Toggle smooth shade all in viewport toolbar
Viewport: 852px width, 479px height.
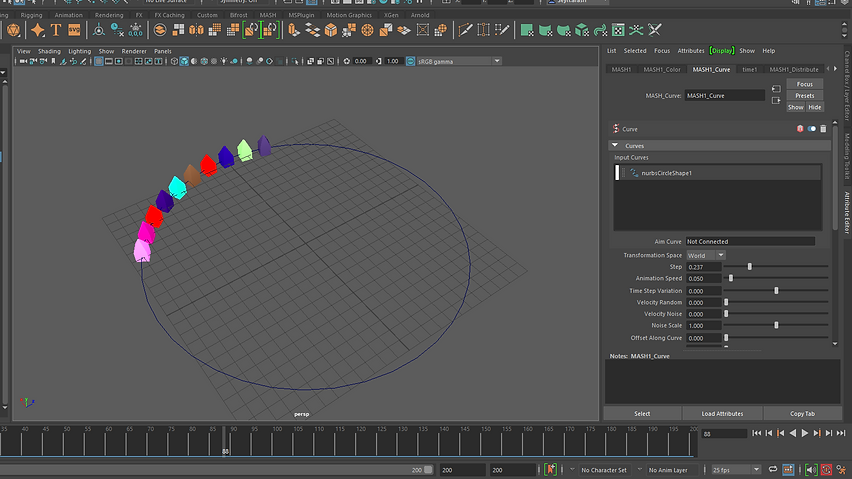(184, 61)
